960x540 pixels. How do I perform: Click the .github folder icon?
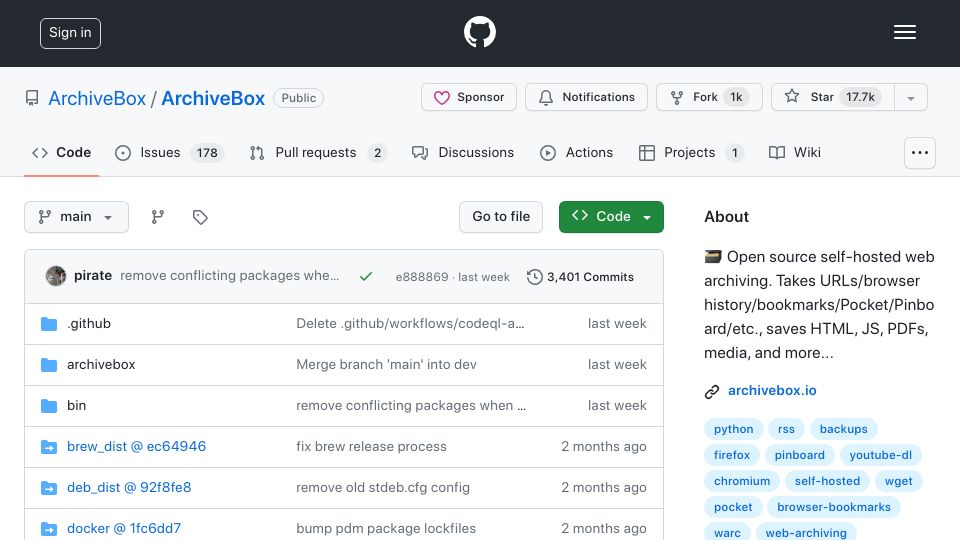coord(49,324)
